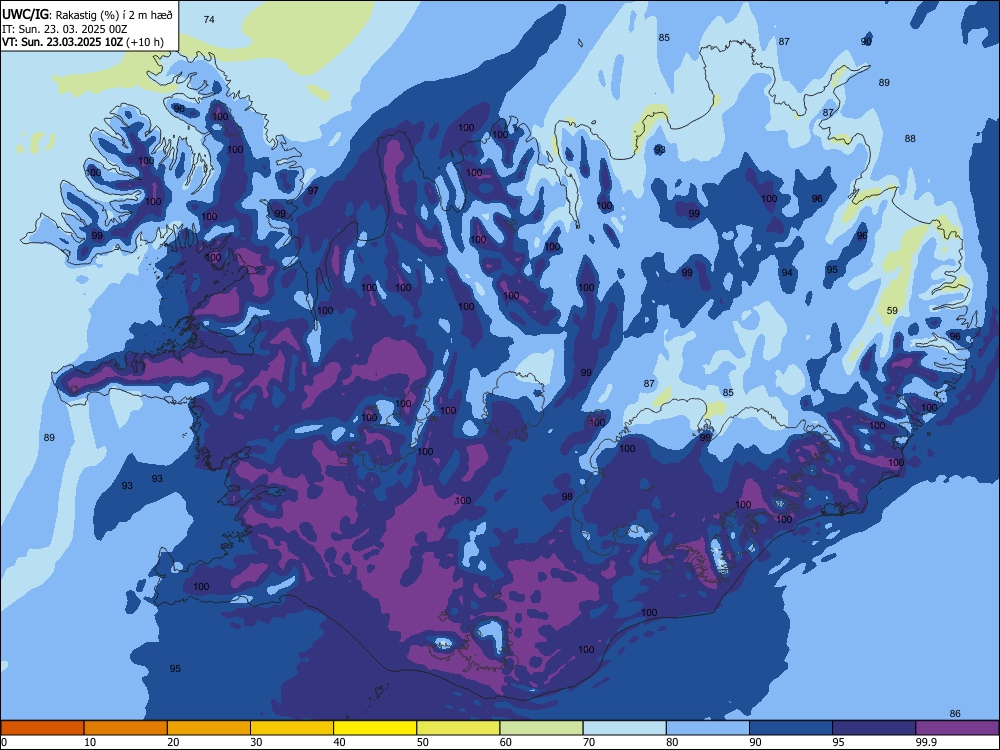Click the humidity value '88' on the map
Viewport: 1000px width, 750px height.
tap(910, 138)
